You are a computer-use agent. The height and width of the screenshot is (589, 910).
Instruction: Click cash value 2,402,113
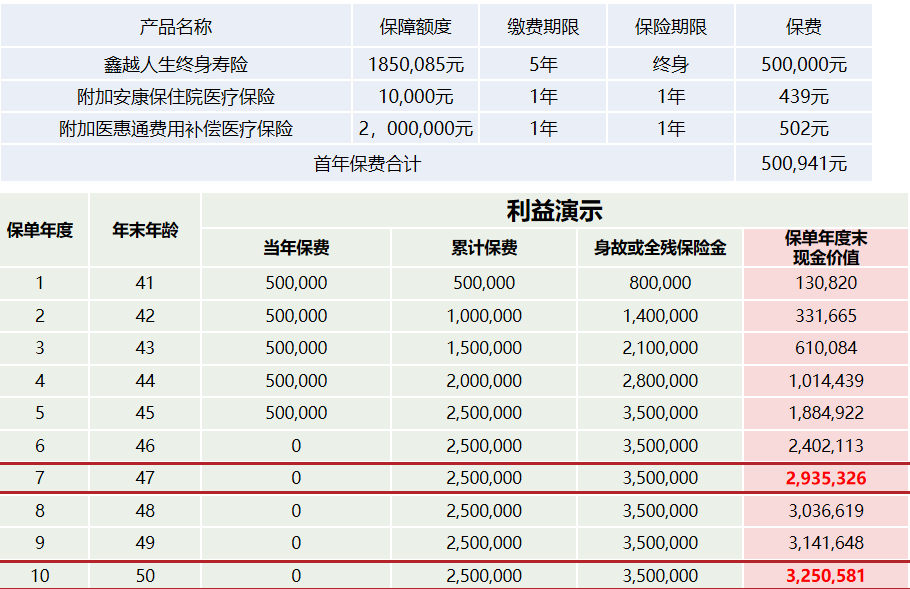826,446
